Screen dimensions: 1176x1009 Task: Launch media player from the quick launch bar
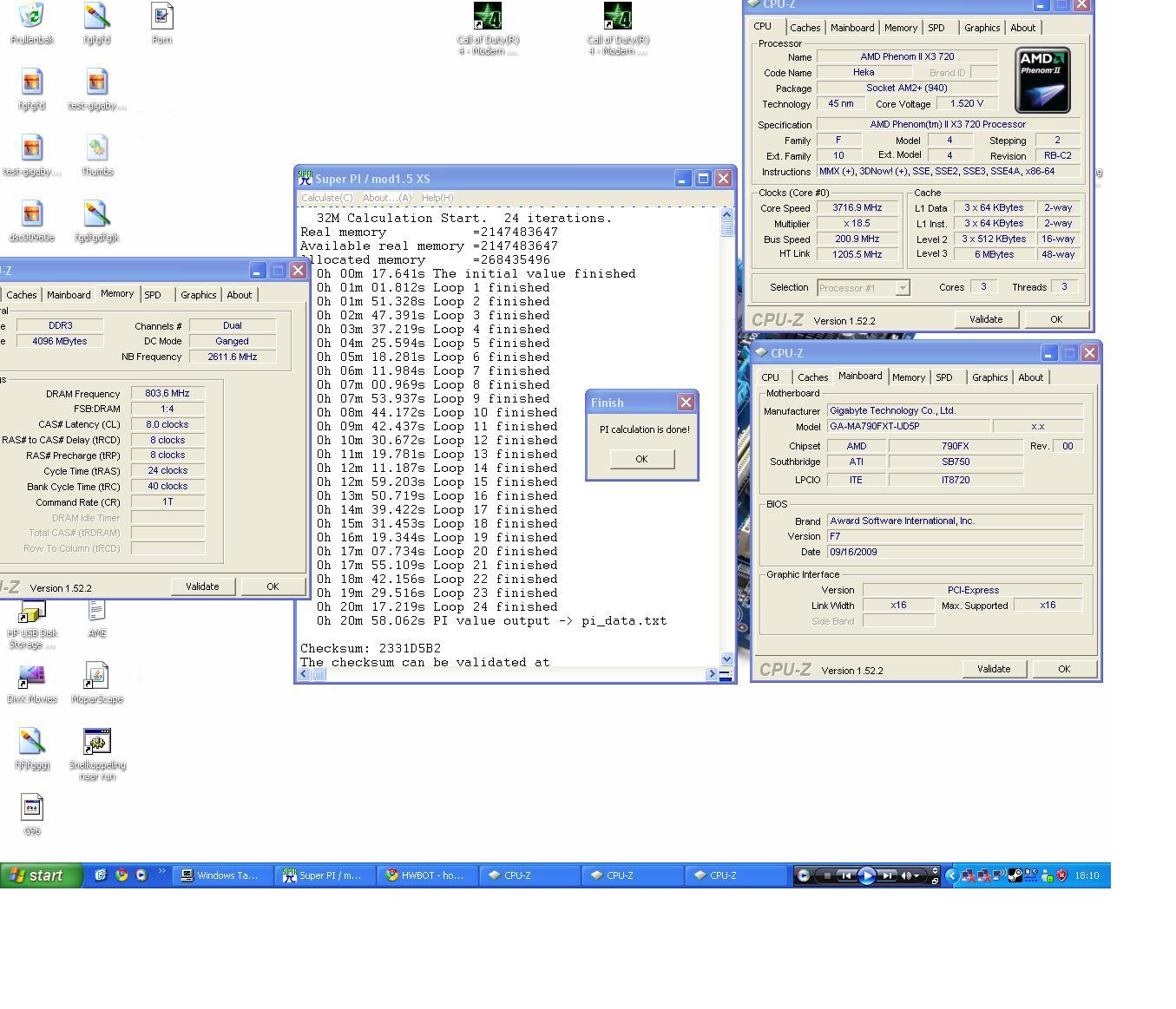pyautogui.click(x=141, y=875)
